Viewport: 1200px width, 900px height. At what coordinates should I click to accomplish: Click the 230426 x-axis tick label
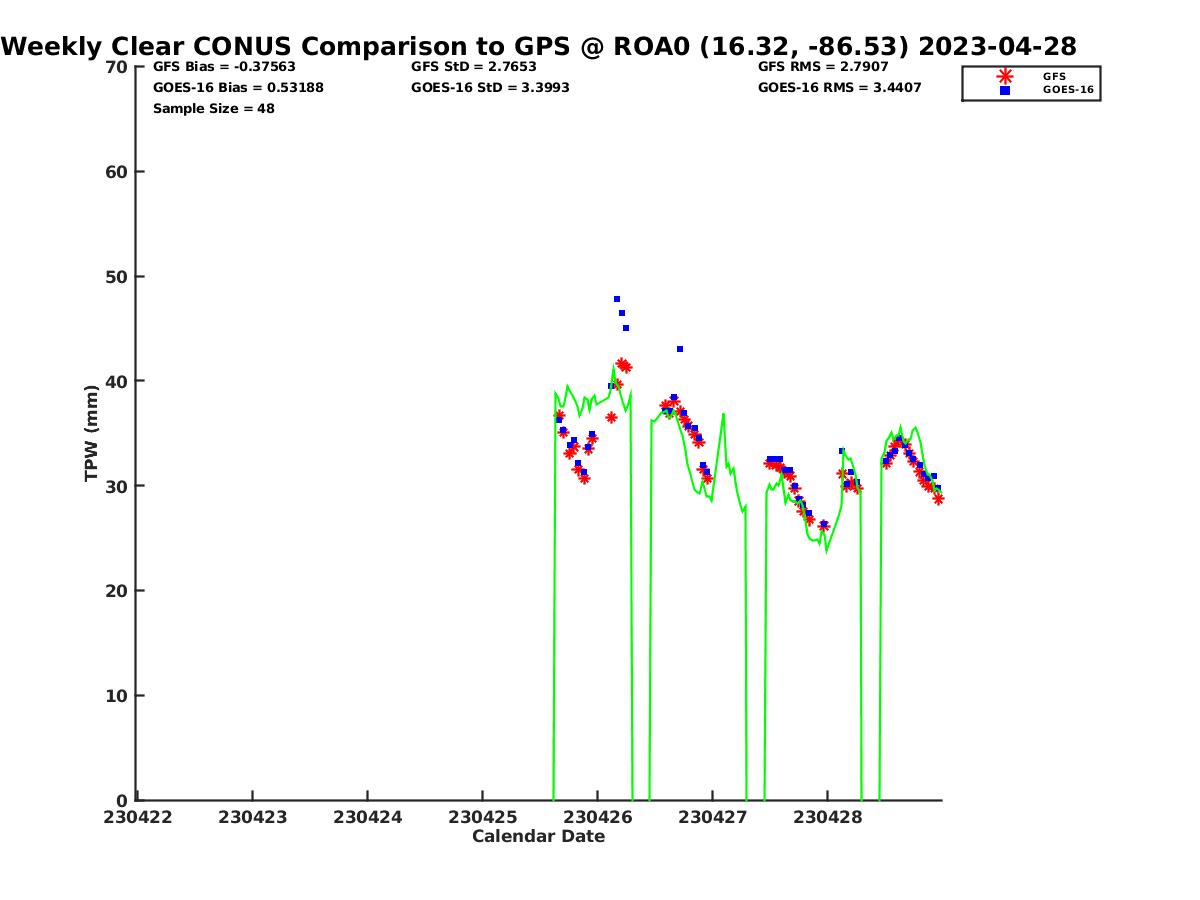point(597,817)
